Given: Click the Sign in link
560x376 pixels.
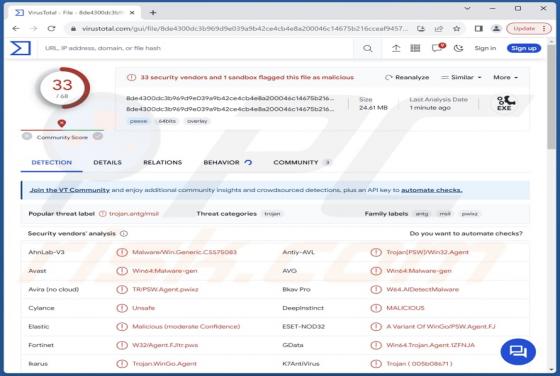Looking at the screenshot, I should point(485,48).
